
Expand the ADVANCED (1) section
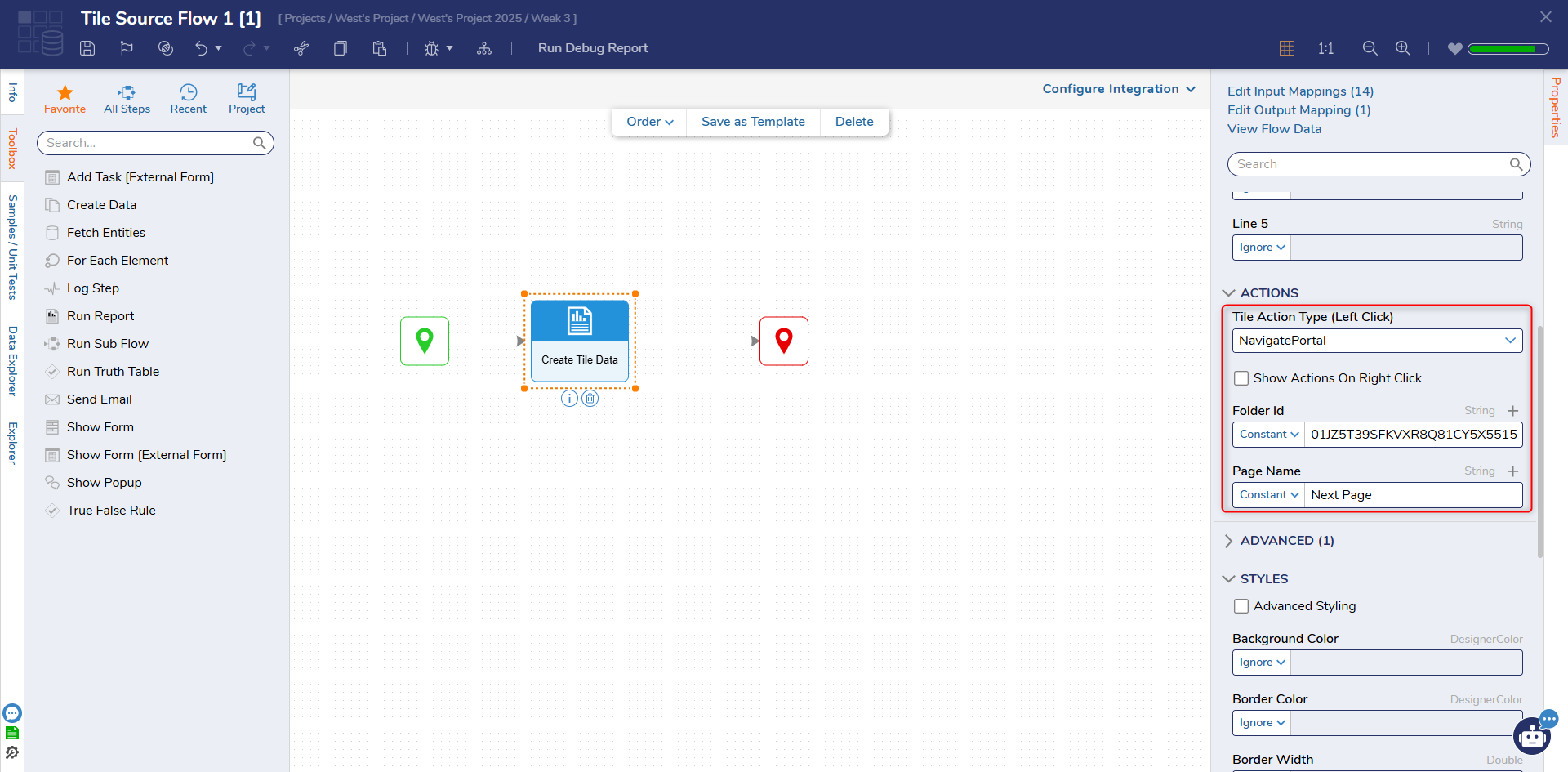pyautogui.click(x=1286, y=541)
